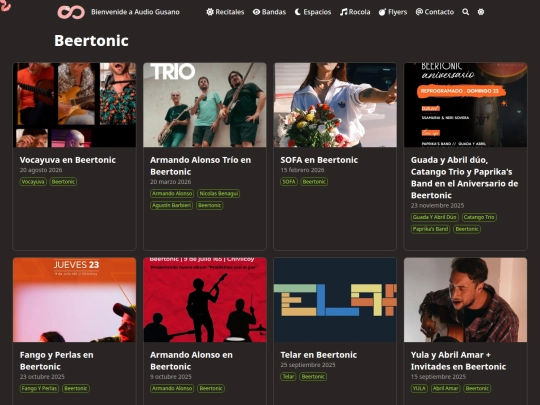Select the YULA tag
This screenshot has width=540, height=405.
click(419, 388)
